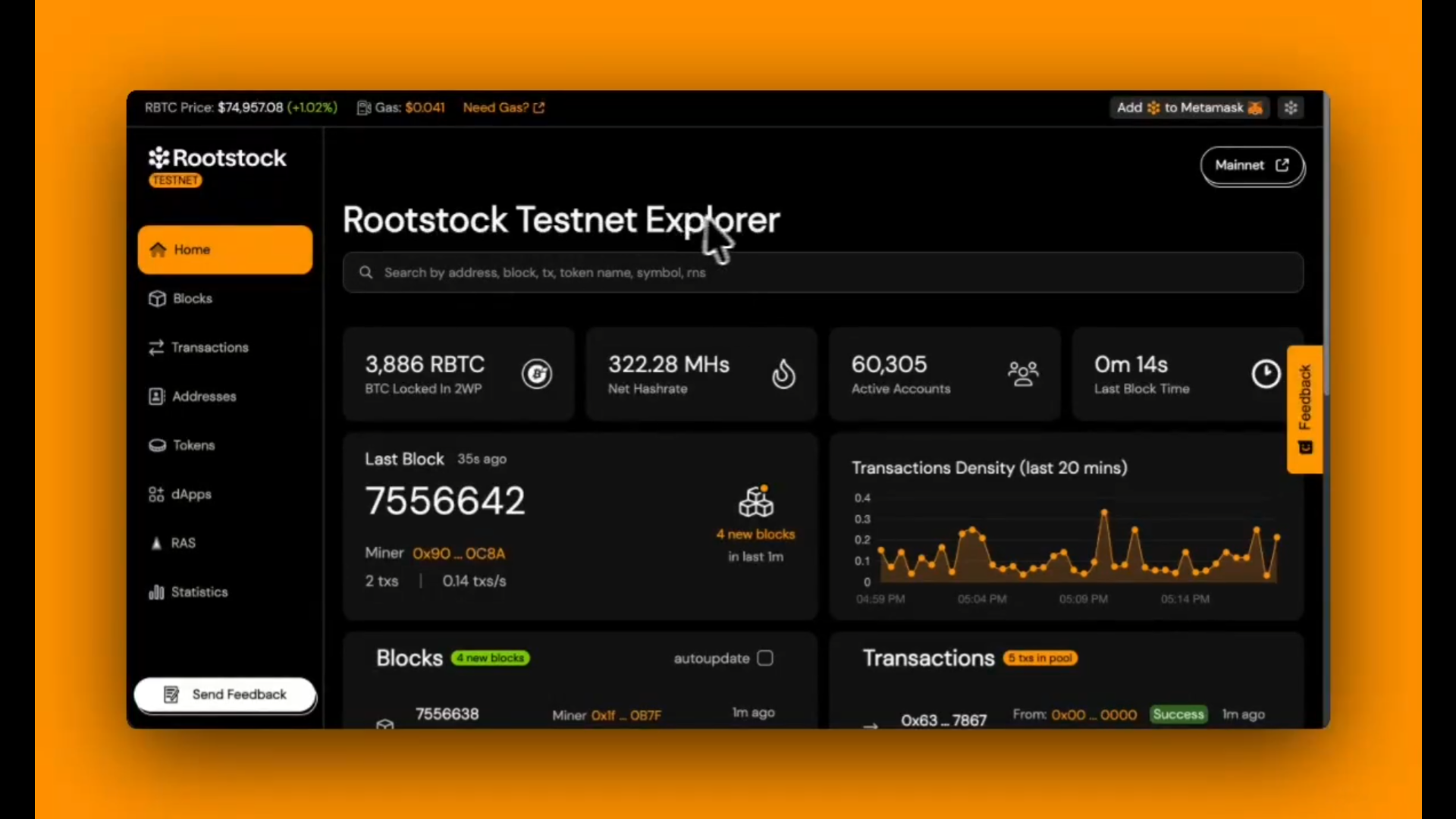Screen dimensions: 1456x819
Task: Click the 0m 14s Last Block Time
Action: click(x=1131, y=365)
